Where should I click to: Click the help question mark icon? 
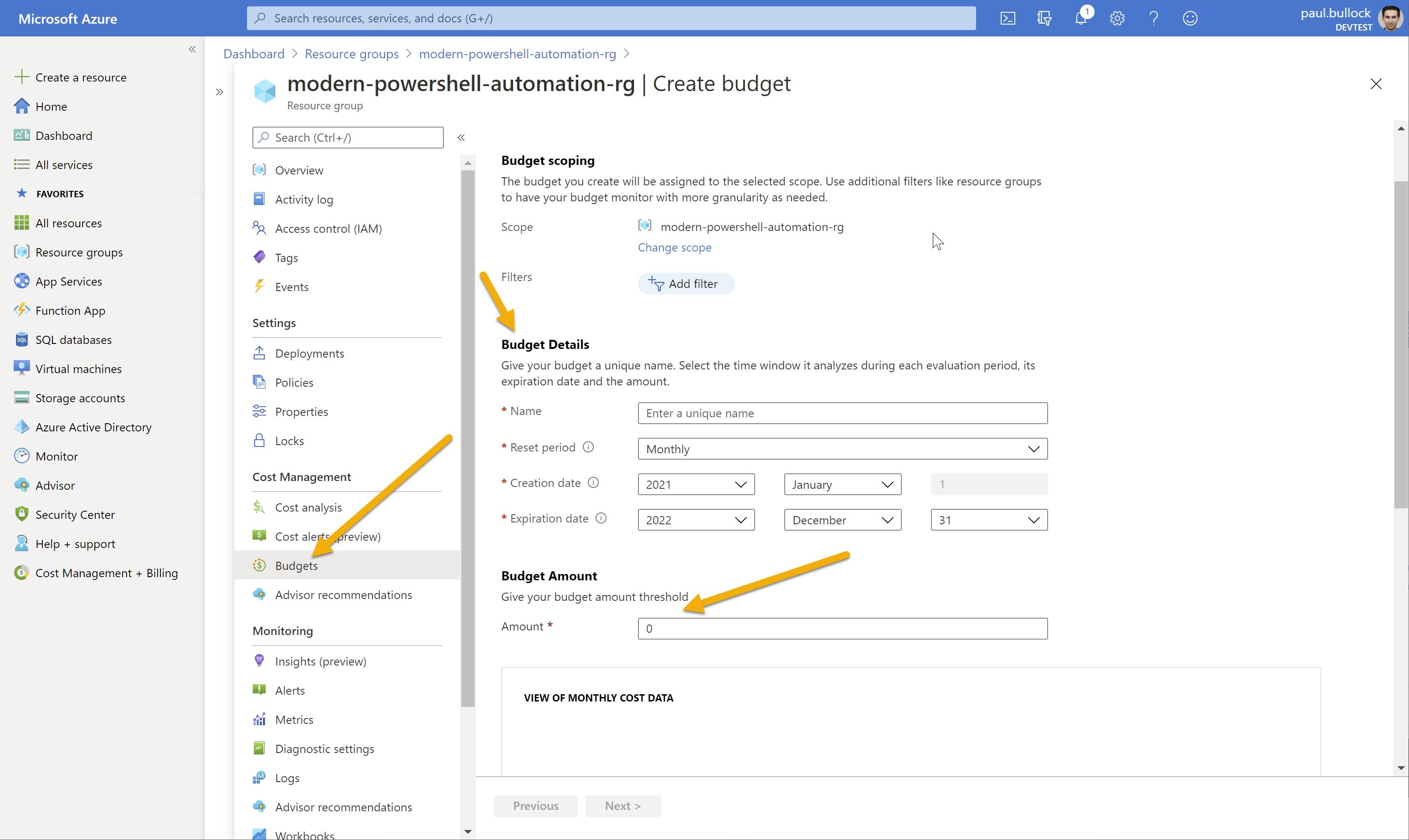click(1154, 18)
